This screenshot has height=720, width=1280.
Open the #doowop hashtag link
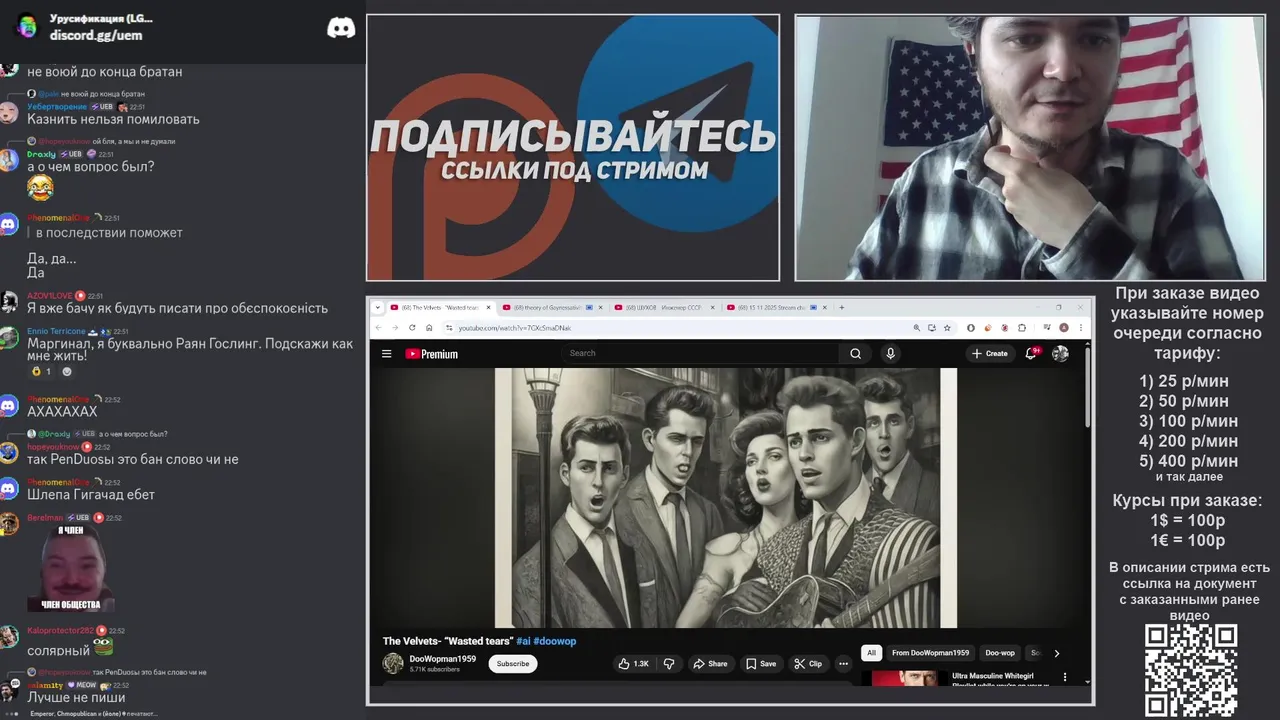(x=555, y=641)
